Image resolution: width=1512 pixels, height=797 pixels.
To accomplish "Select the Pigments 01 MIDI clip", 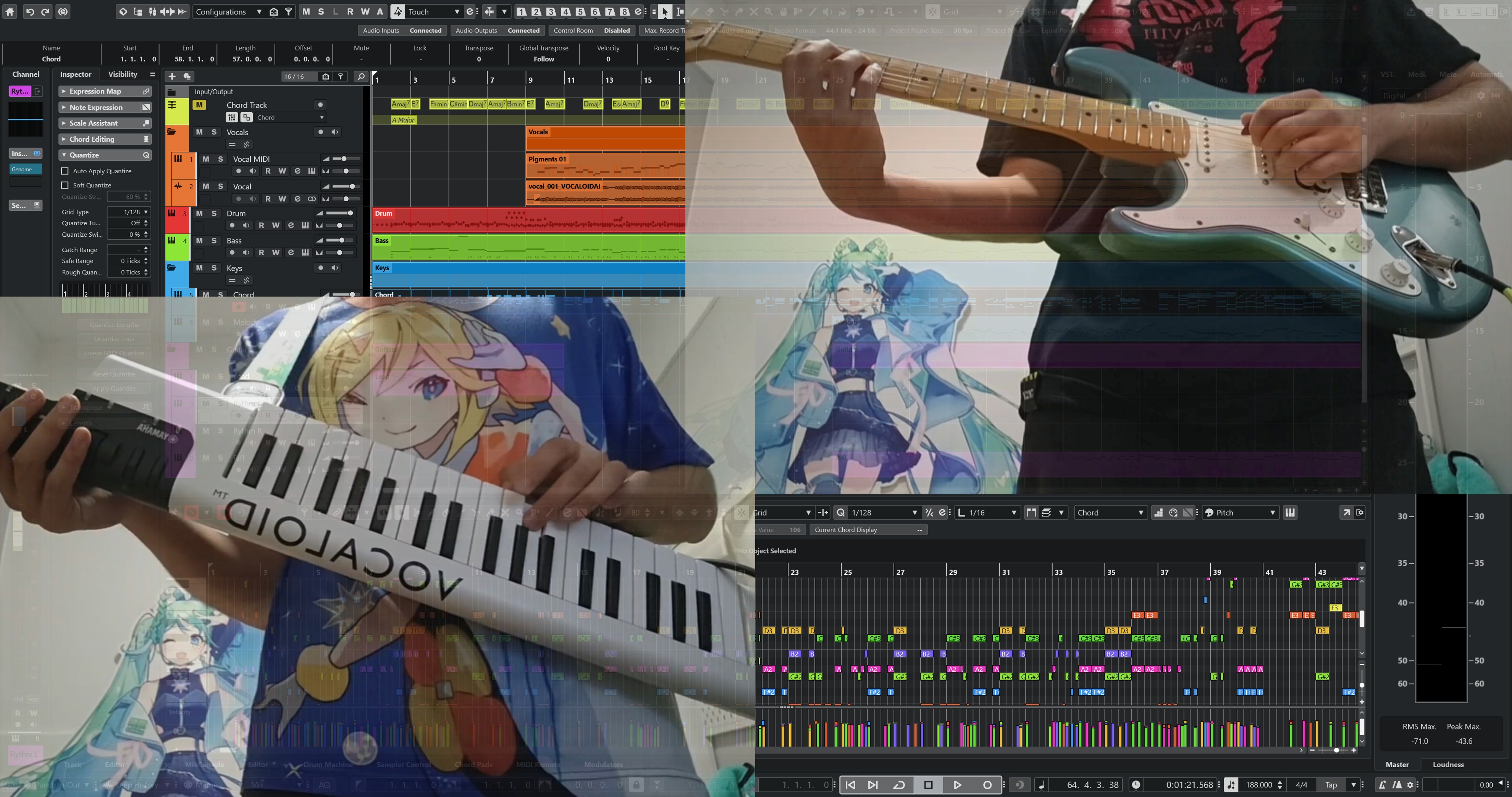I will point(606,167).
